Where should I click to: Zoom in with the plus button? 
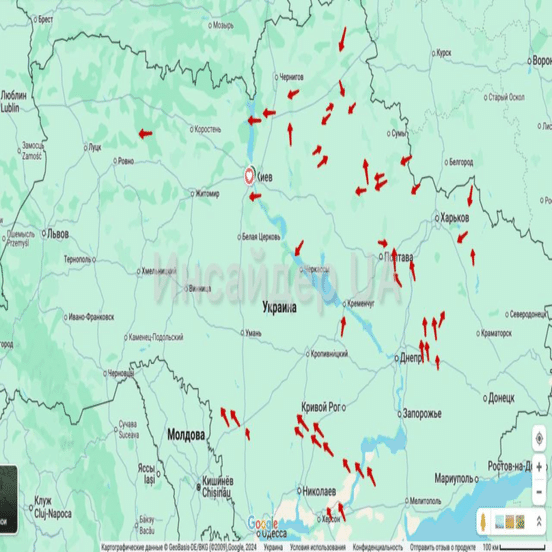[539, 468]
